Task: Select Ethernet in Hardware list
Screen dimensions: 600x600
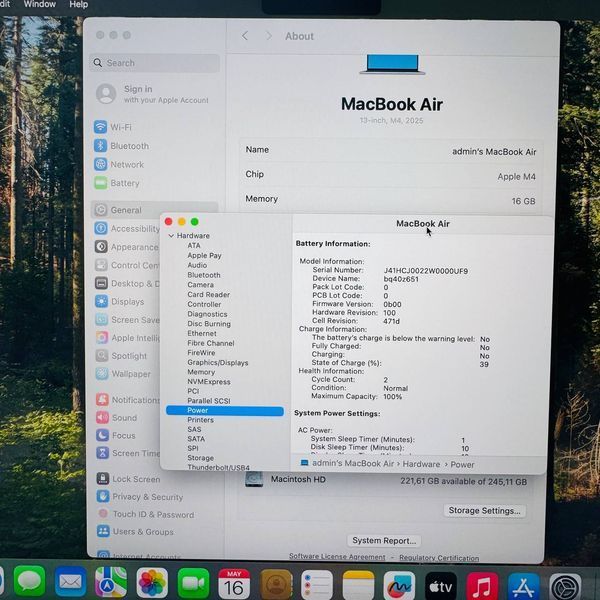Action: 202,333
